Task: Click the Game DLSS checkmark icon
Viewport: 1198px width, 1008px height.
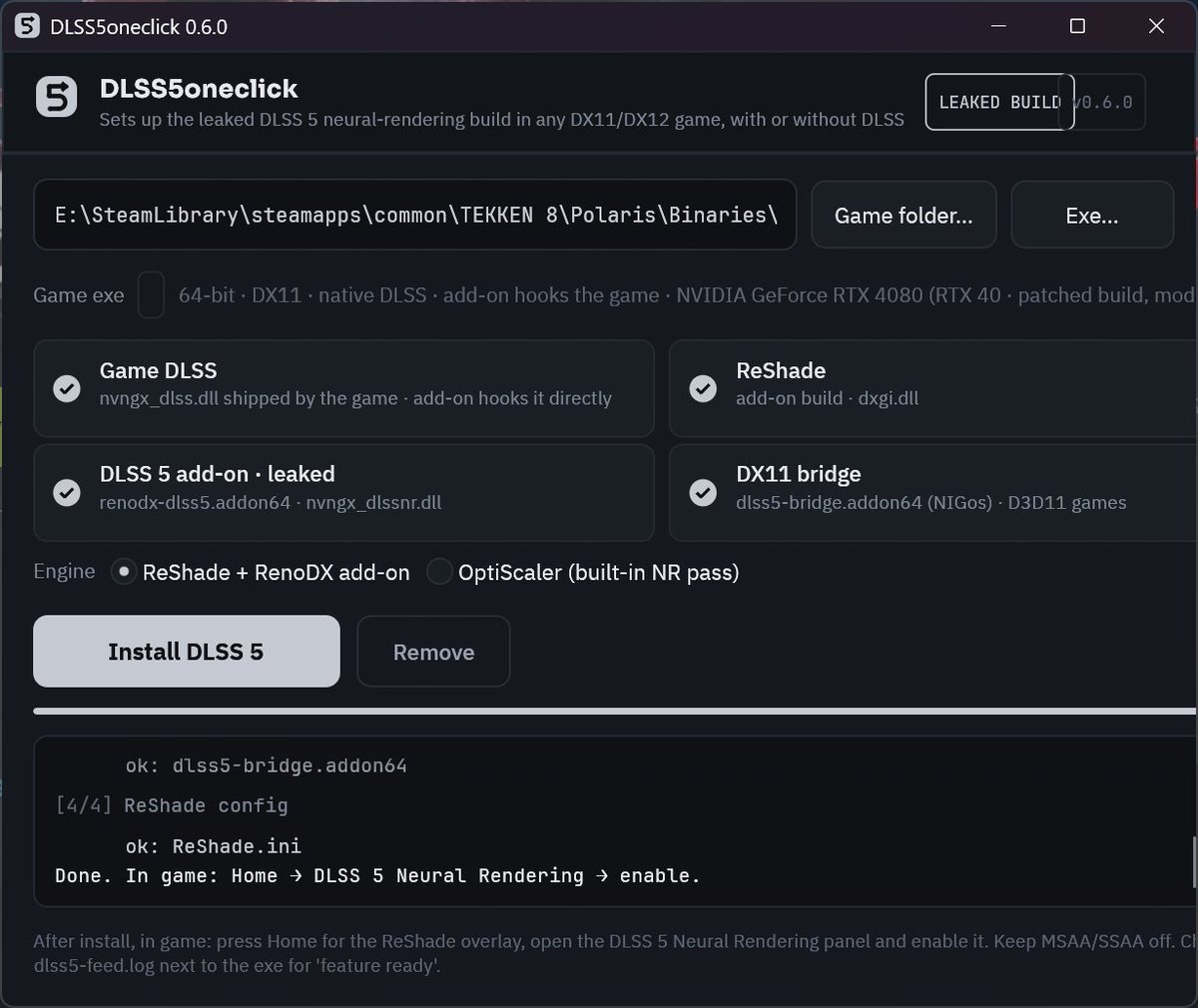Action: [x=67, y=388]
